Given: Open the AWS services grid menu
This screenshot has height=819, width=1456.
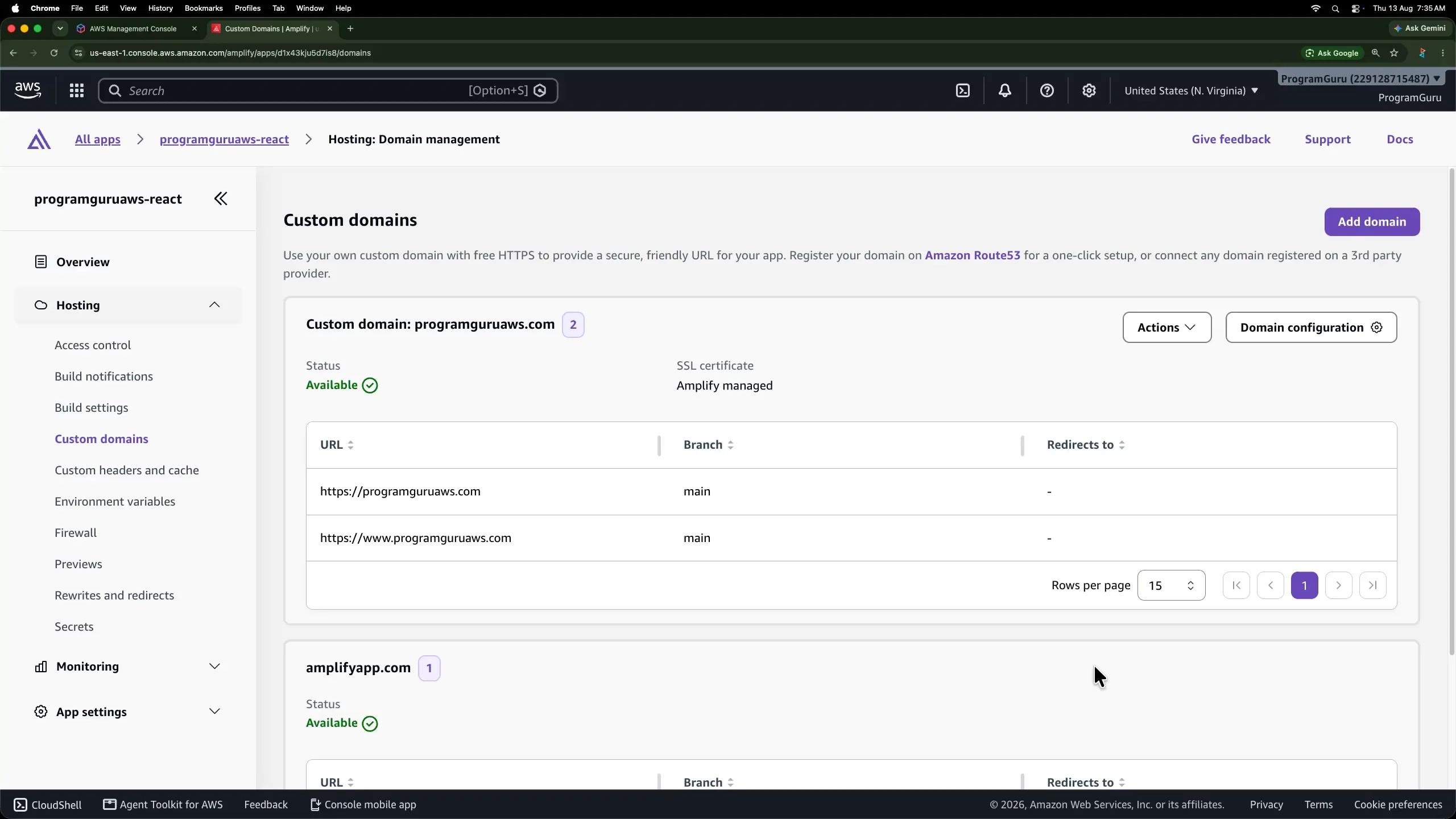Looking at the screenshot, I should 77,90.
